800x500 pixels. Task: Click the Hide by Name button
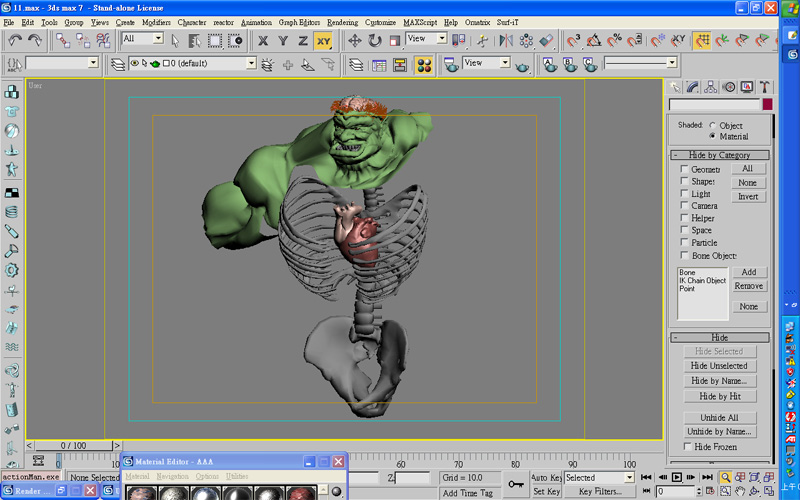click(x=719, y=381)
